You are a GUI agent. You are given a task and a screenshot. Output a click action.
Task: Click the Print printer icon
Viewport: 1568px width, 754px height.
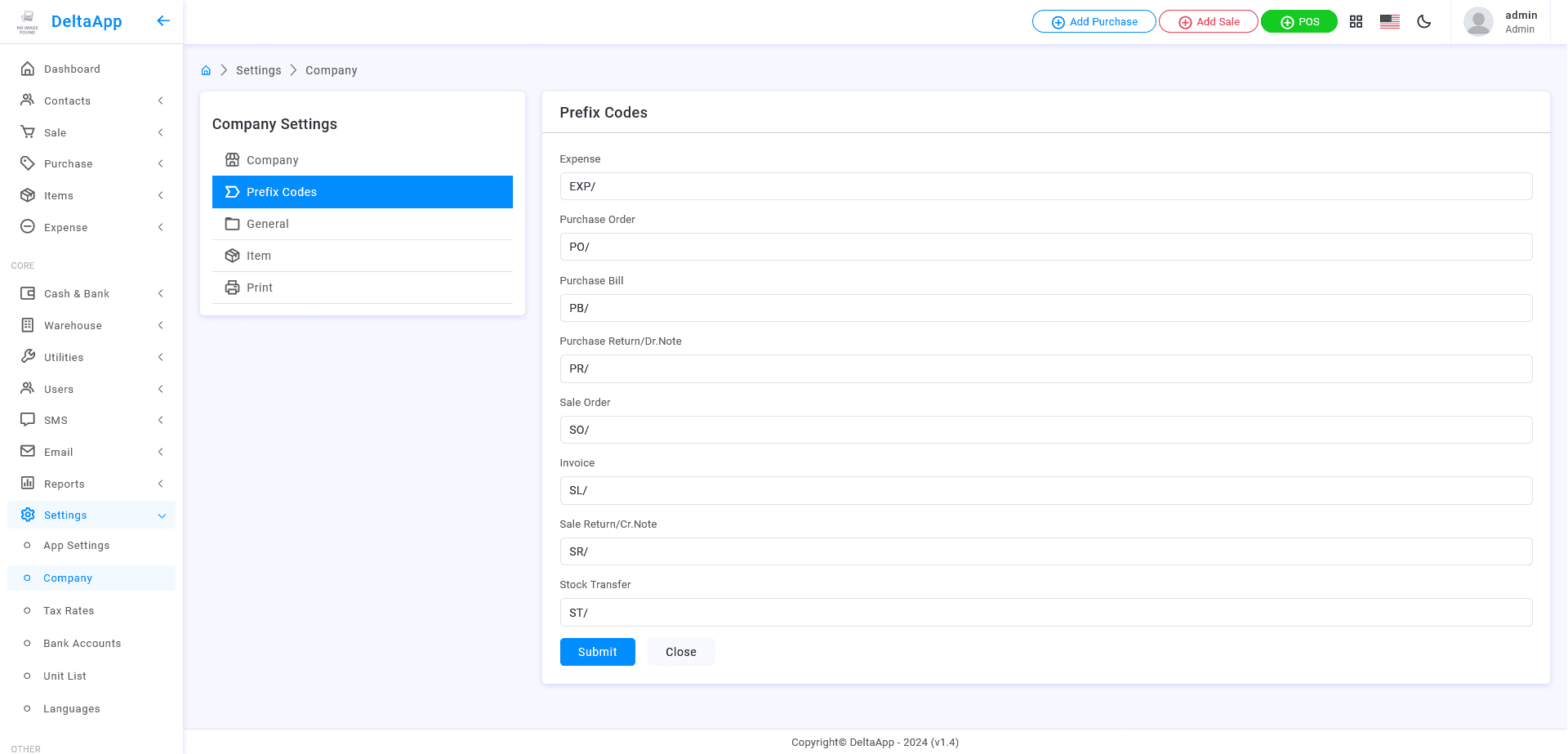(x=233, y=288)
